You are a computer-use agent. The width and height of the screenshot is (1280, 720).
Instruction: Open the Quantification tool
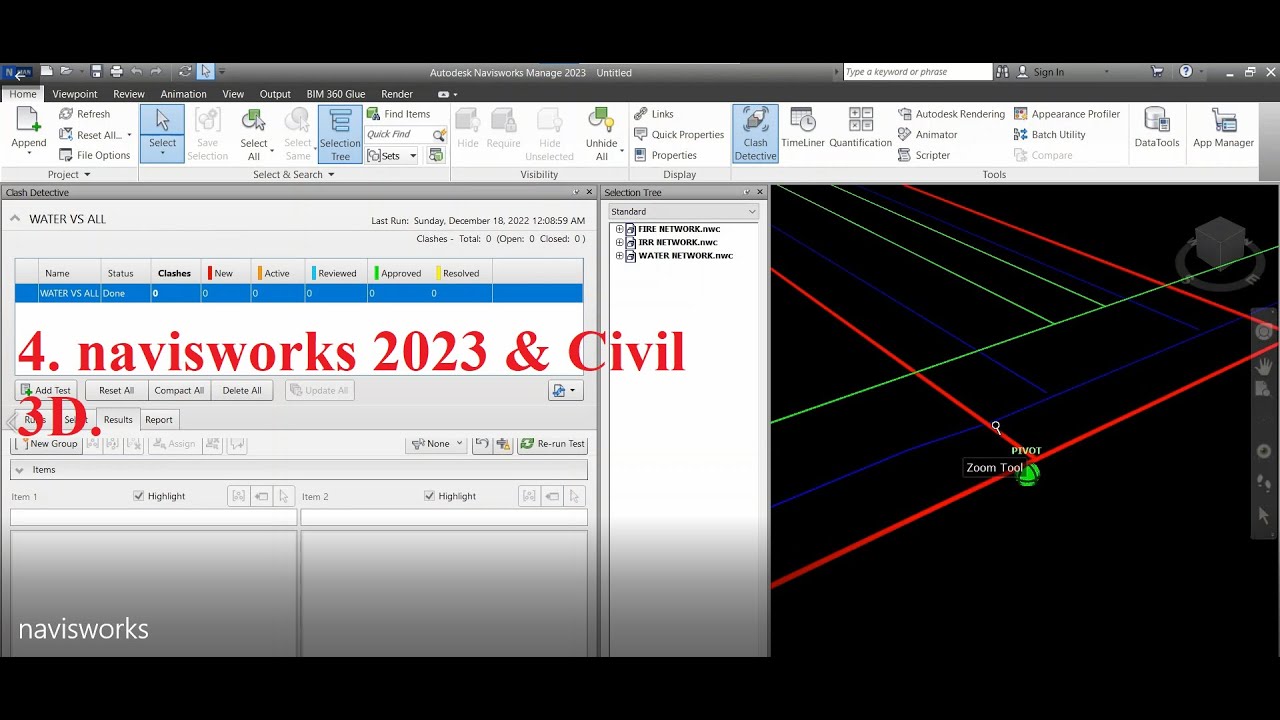pos(860,130)
